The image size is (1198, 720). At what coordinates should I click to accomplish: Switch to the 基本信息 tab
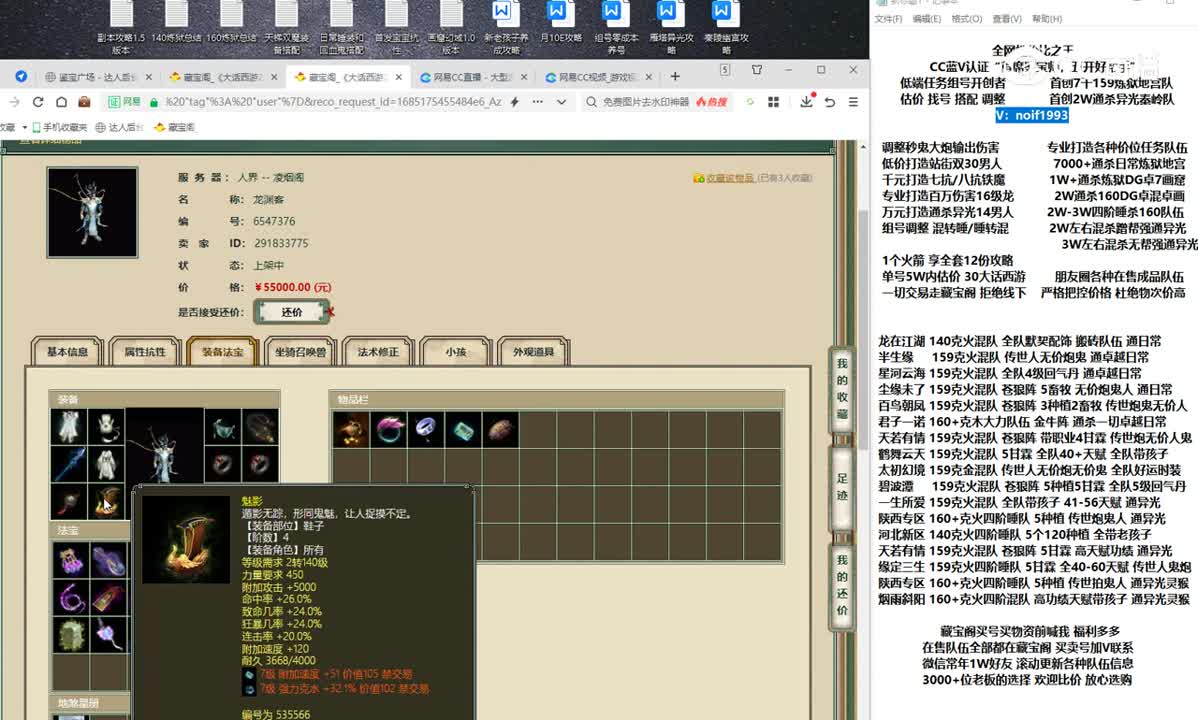pos(67,352)
